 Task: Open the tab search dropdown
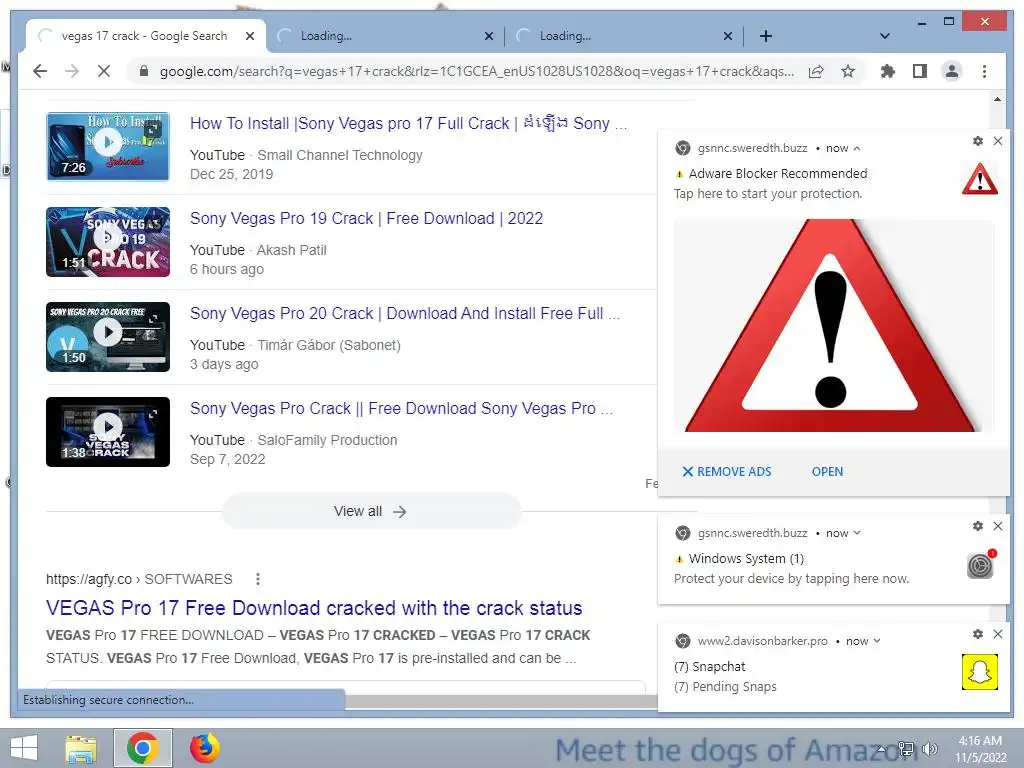tap(885, 36)
